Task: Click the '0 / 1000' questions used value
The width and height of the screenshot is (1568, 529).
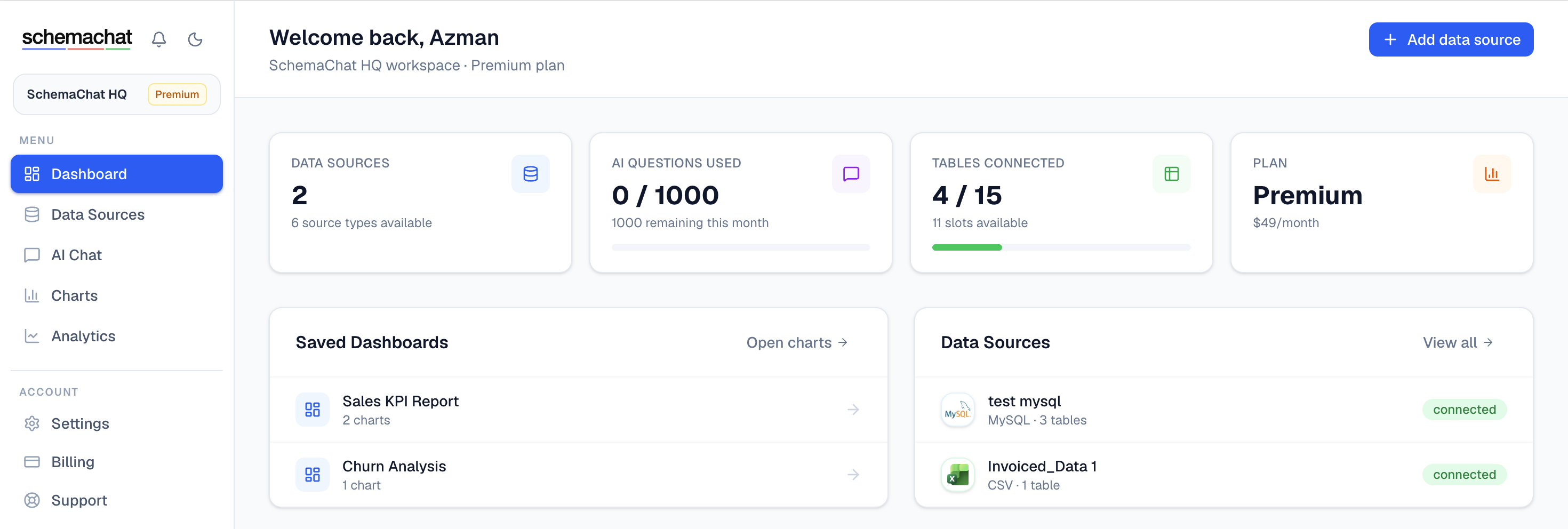Action: pyautogui.click(x=665, y=195)
